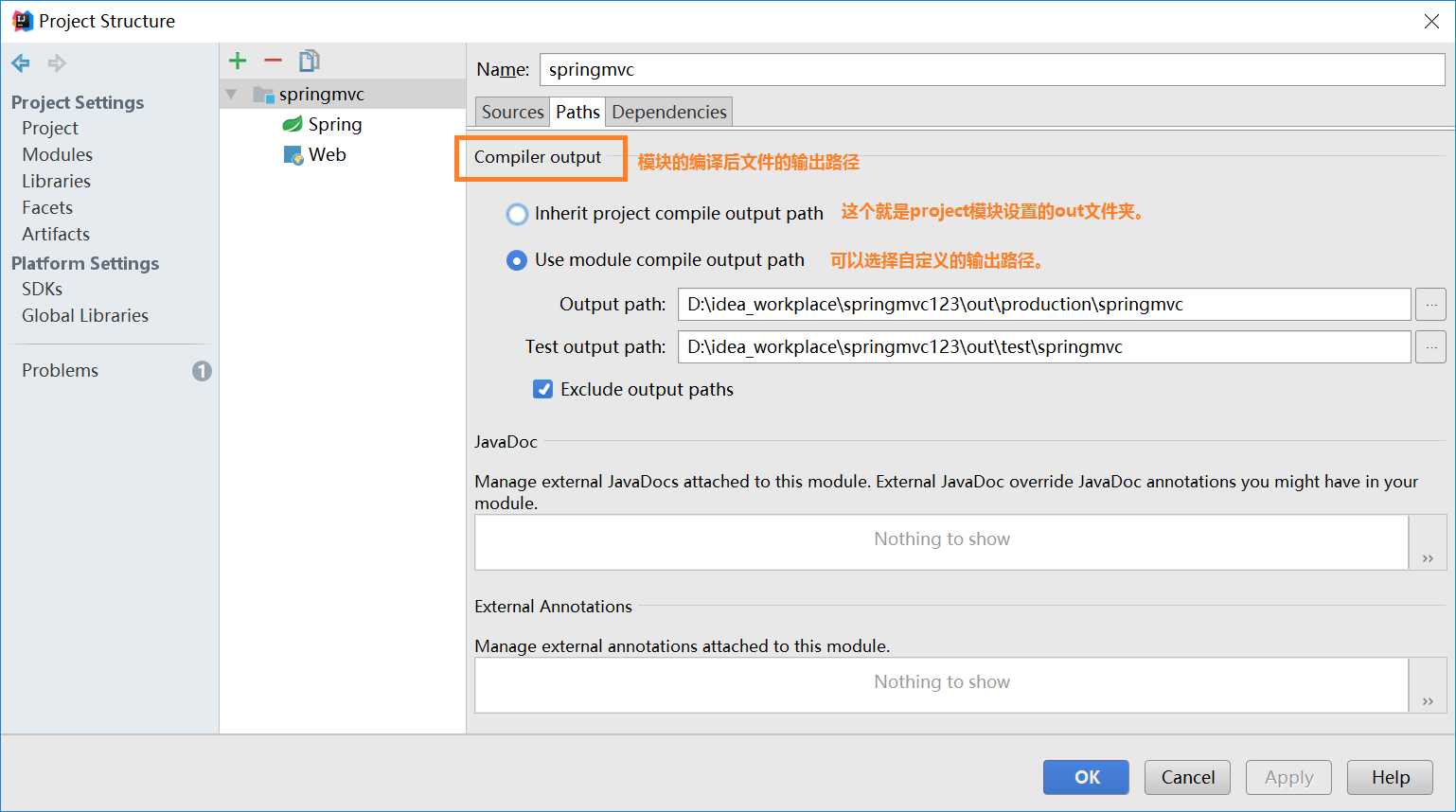The image size is (1456, 812).
Task: Select the Spring facet tree row
Action: point(343,124)
